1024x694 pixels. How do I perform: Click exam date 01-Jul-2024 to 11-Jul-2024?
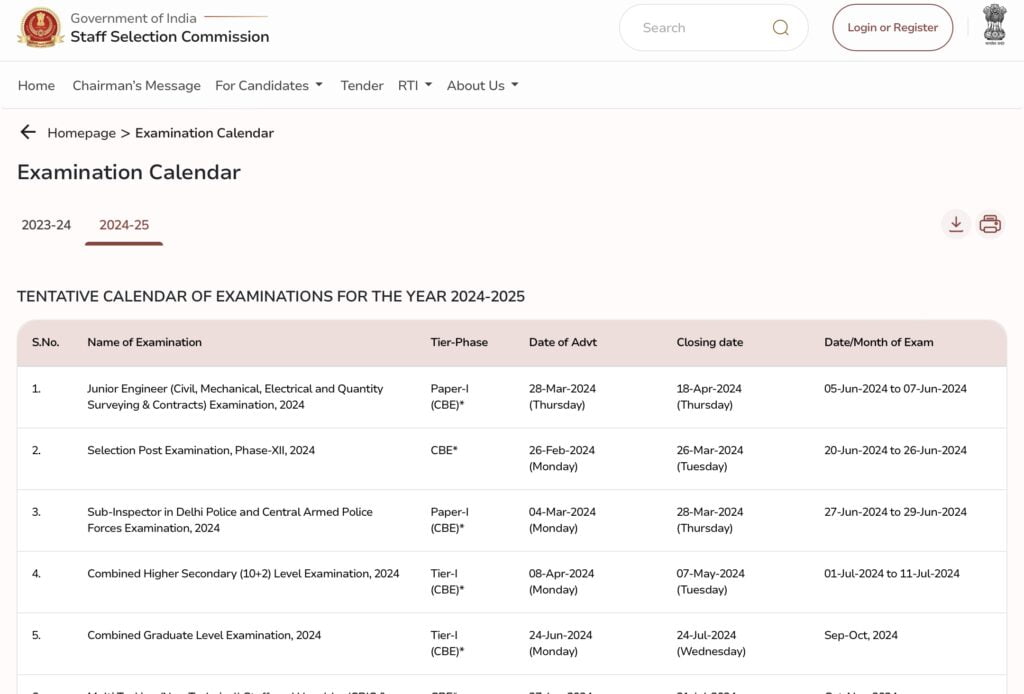coord(892,574)
